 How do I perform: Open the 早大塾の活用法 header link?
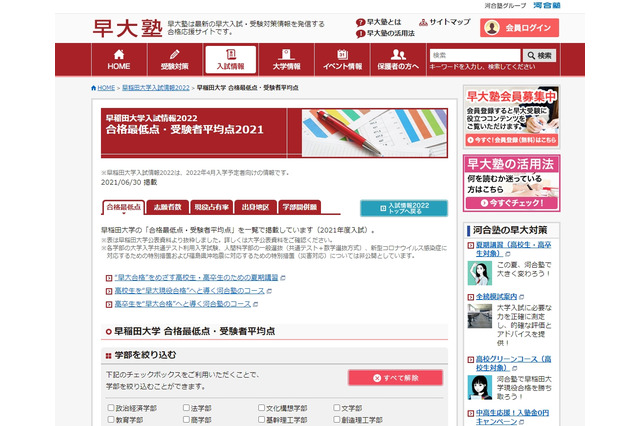click(385, 33)
